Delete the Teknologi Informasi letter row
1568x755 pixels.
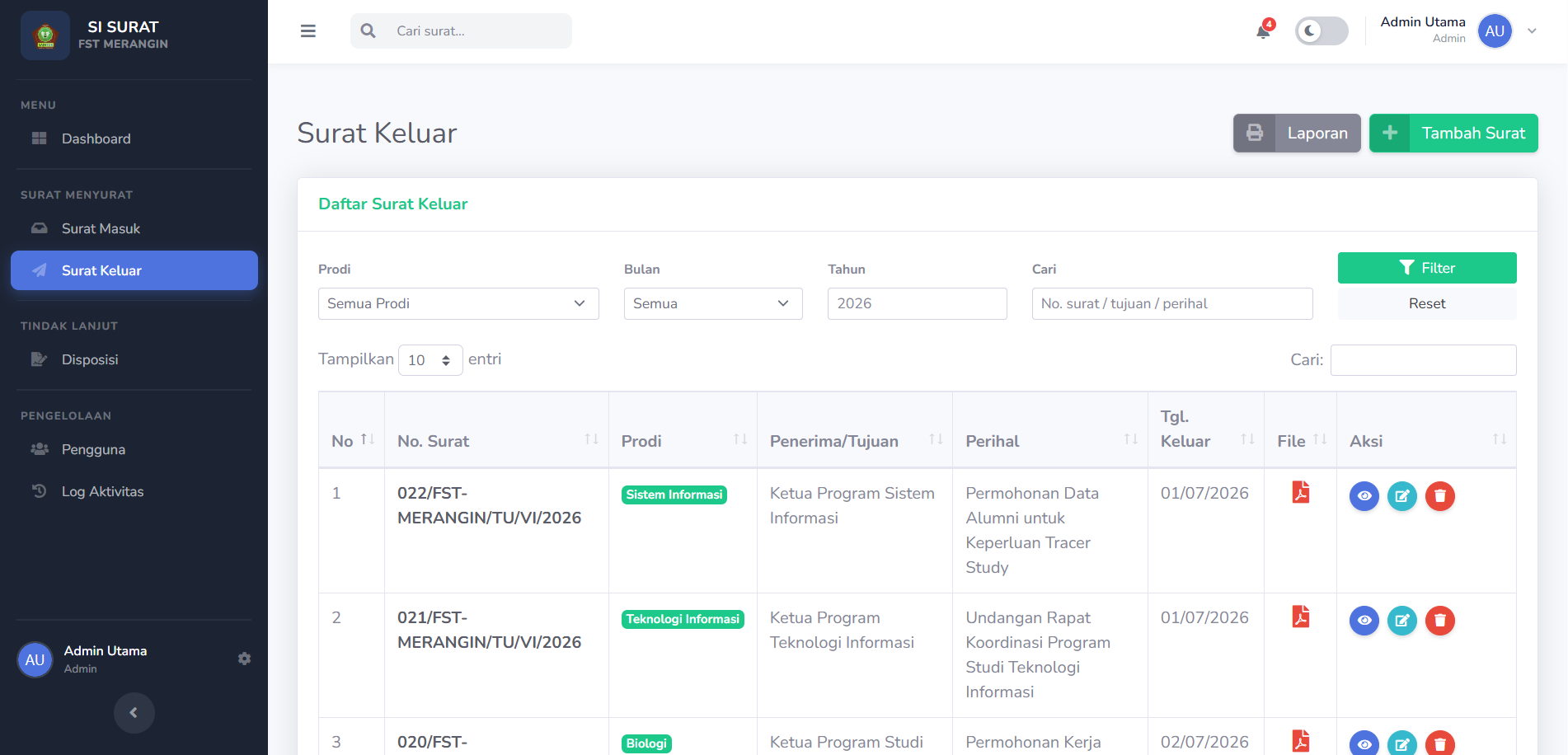click(1440, 621)
